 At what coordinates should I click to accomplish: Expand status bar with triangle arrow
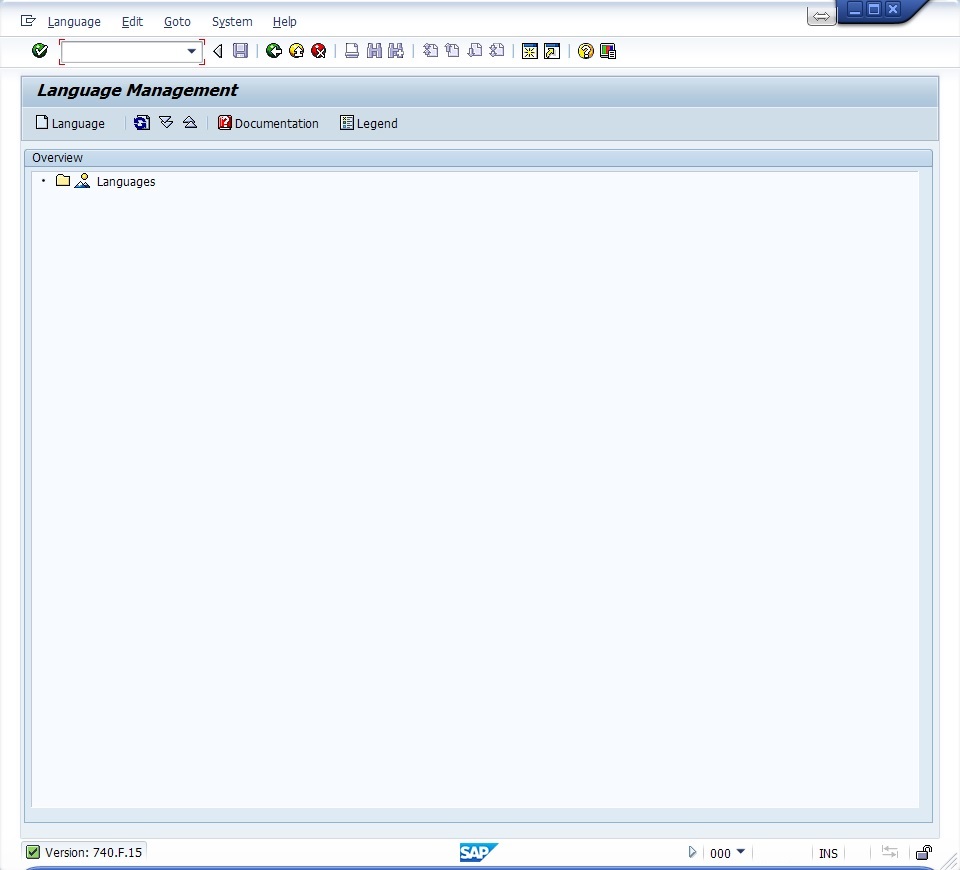(692, 852)
